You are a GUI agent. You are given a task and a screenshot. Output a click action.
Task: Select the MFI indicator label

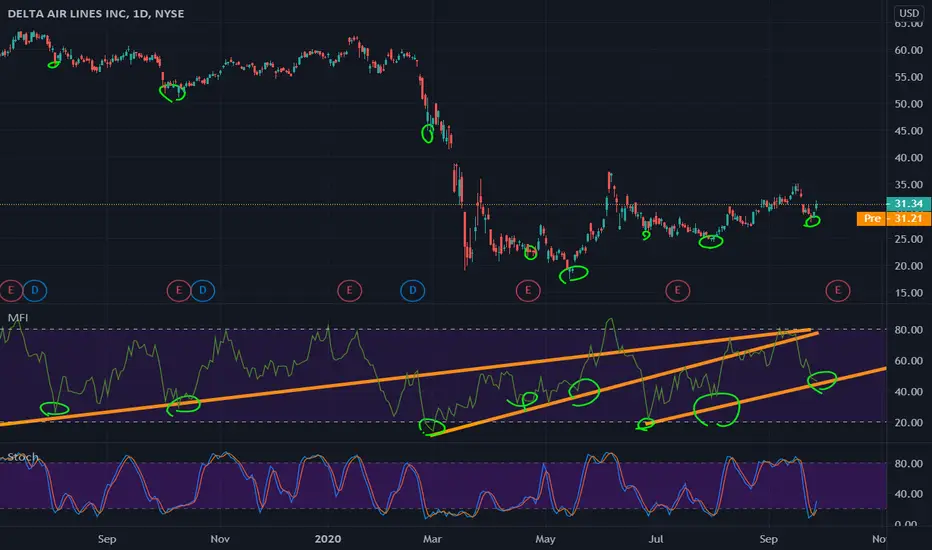click(x=18, y=318)
